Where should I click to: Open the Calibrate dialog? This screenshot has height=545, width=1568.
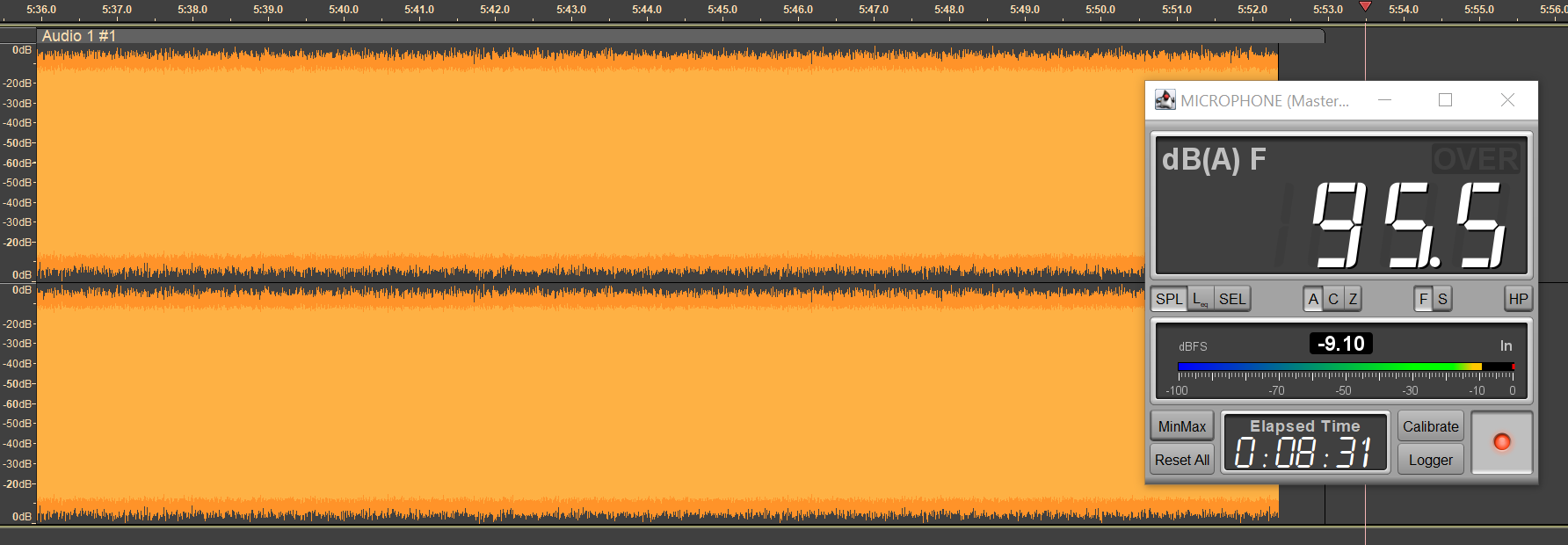point(1430,426)
